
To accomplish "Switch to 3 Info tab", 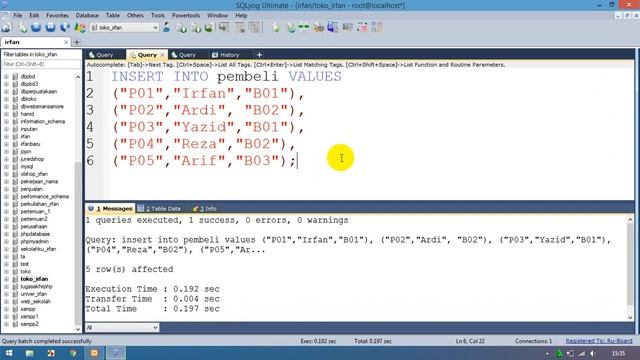I will coord(204,209).
